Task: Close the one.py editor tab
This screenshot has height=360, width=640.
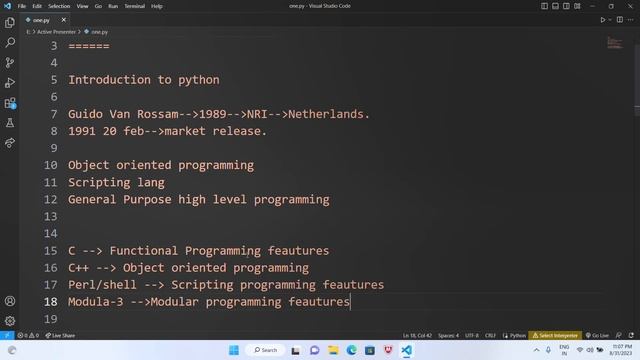Action: point(63,20)
